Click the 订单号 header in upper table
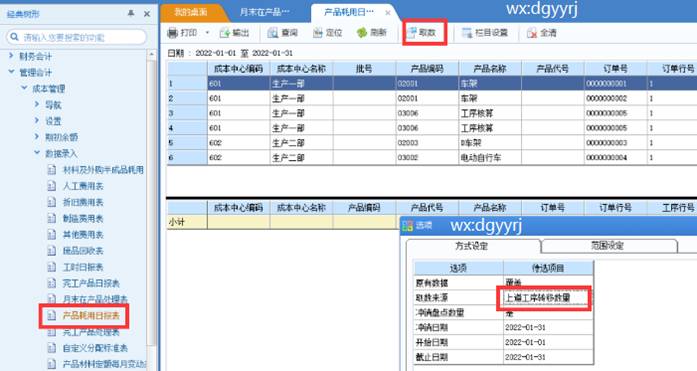697x371 pixels. [615, 69]
